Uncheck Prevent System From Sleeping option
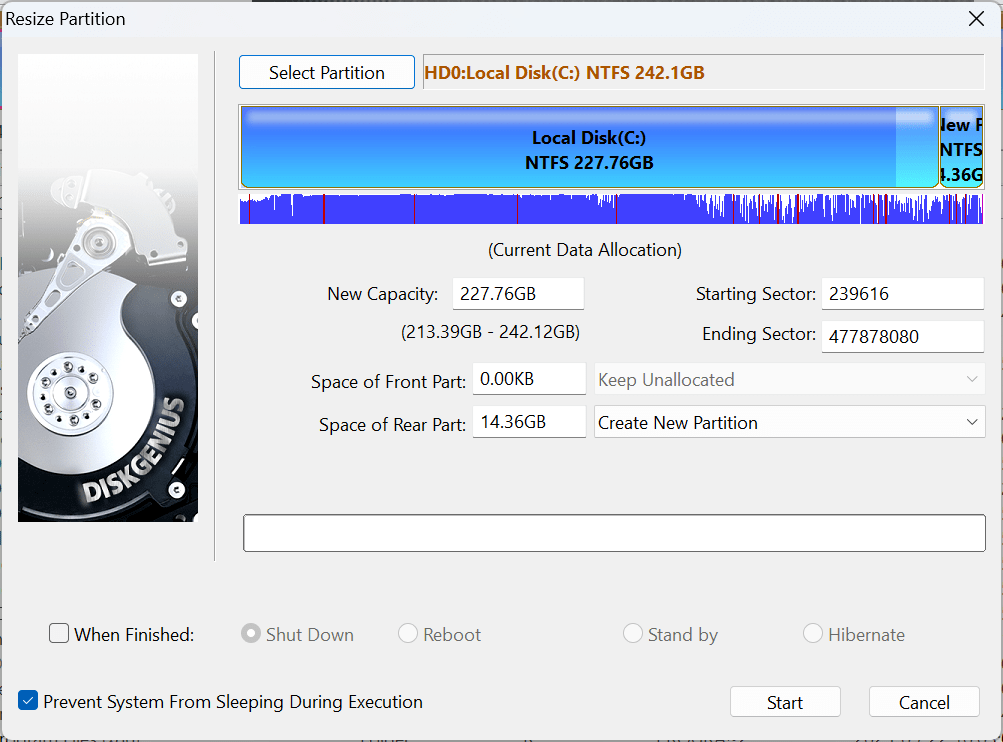 28,702
